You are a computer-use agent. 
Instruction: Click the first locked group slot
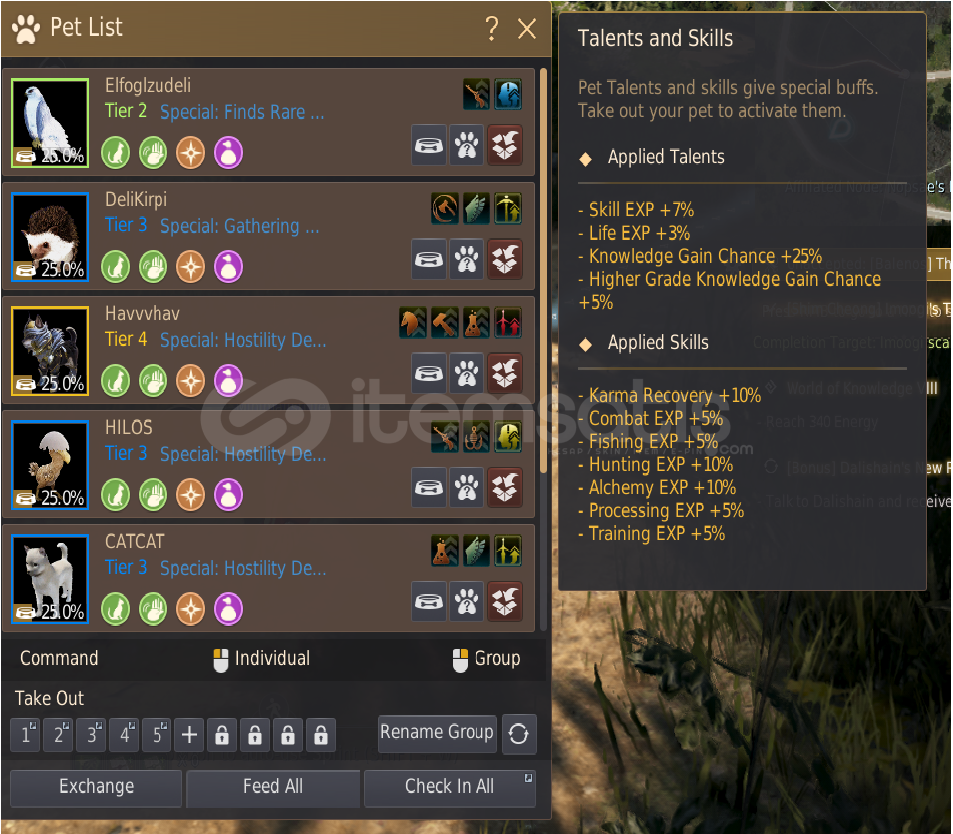(x=222, y=735)
